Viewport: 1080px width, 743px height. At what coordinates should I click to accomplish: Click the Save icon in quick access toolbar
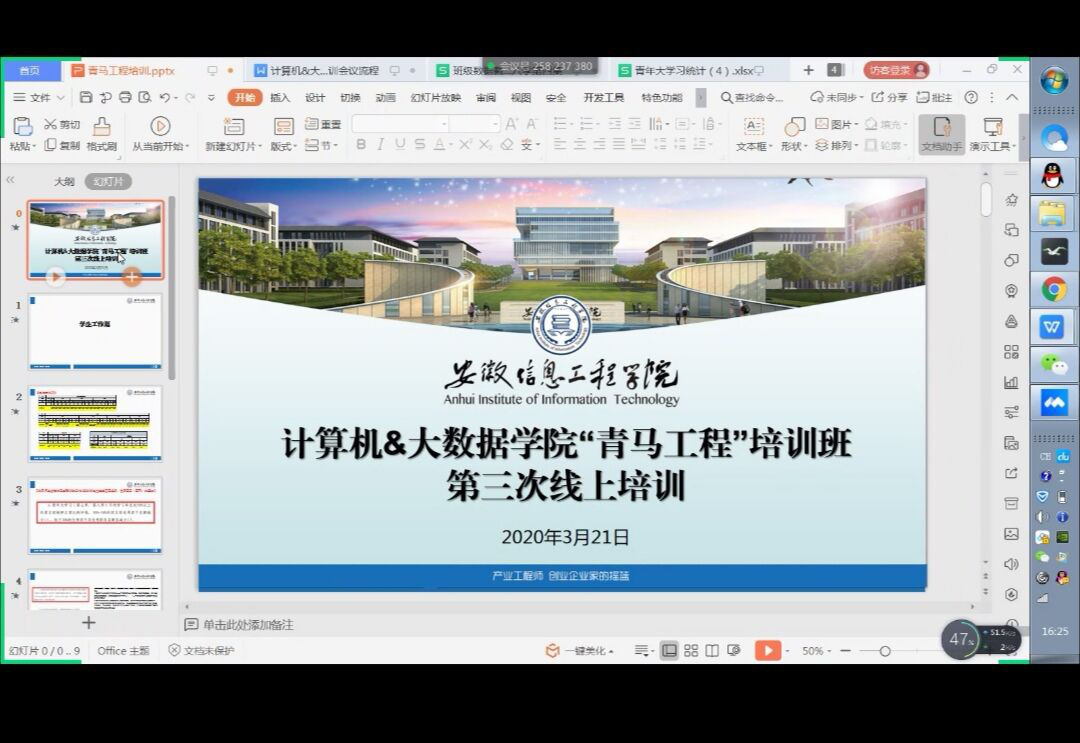pyautogui.click(x=86, y=97)
